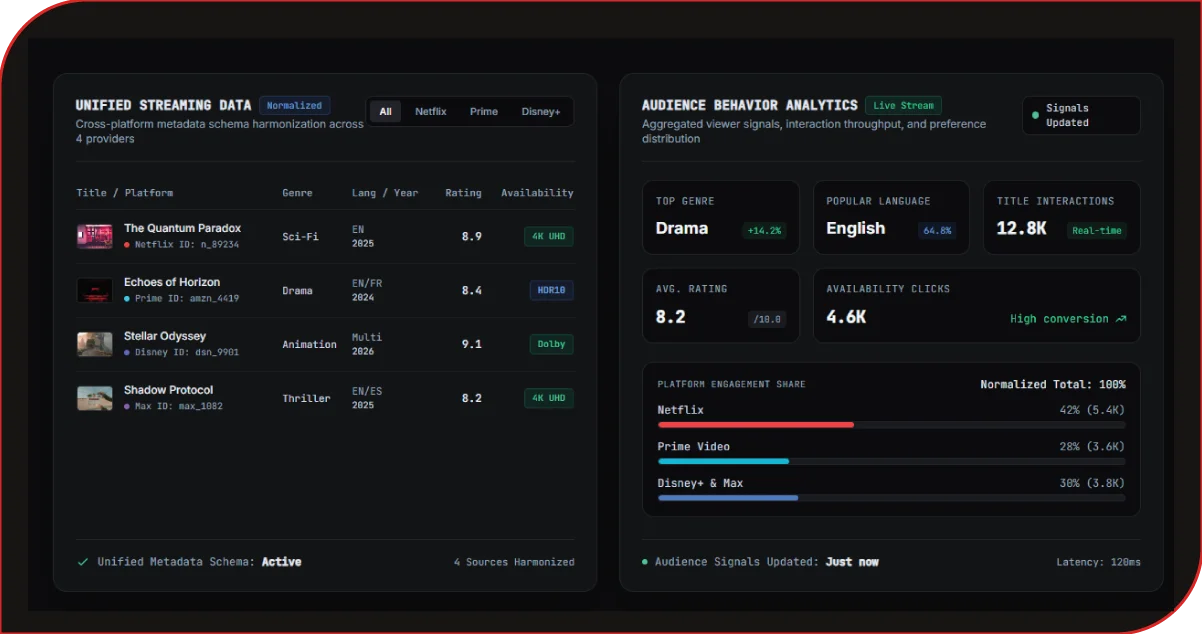Image resolution: width=1202 pixels, height=634 pixels.
Task: Click the Live Stream badge
Action: tap(903, 105)
